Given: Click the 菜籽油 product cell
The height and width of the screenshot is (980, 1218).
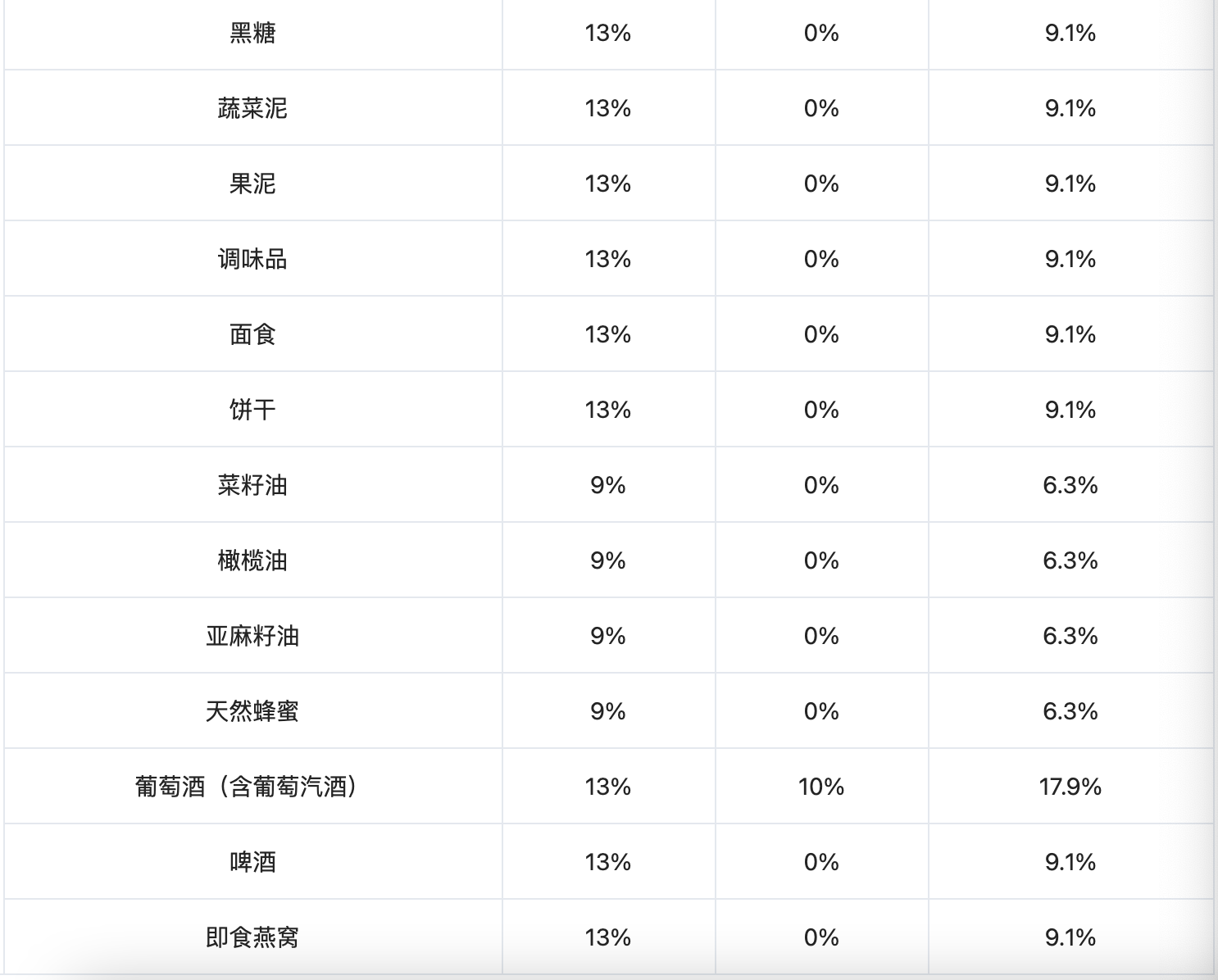Looking at the screenshot, I should coord(252,486).
